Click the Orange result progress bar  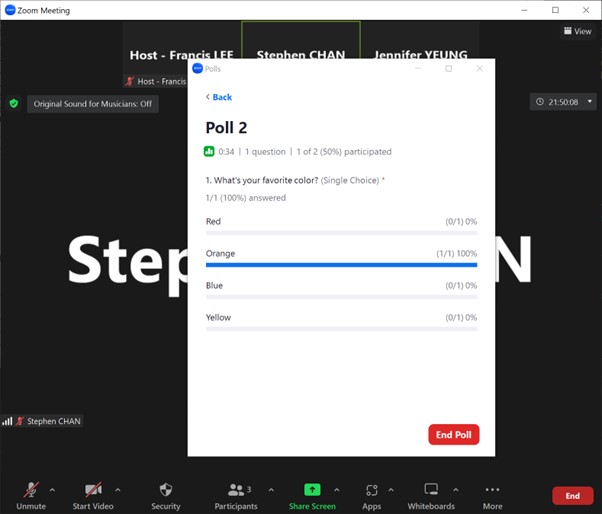pyautogui.click(x=341, y=264)
